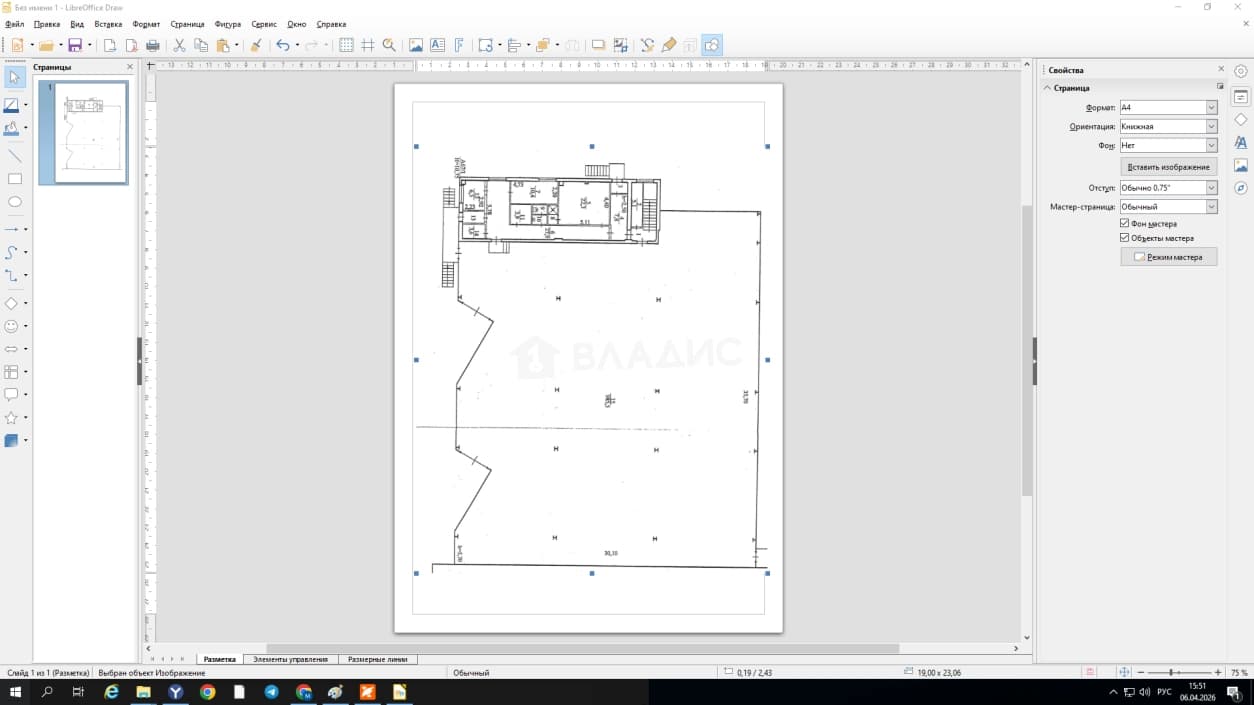Viewport: 1254px width, 705px height.
Task: Expand the Basic shapes dropdown arrow
Action: coord(26,303)
